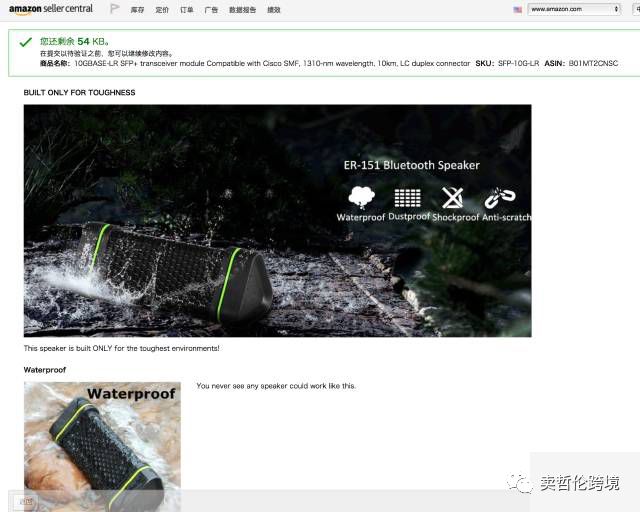The image size is (640, 512).
Task: Click the Waterproof cloud icon in banner
Action: [x=361, y=197]
